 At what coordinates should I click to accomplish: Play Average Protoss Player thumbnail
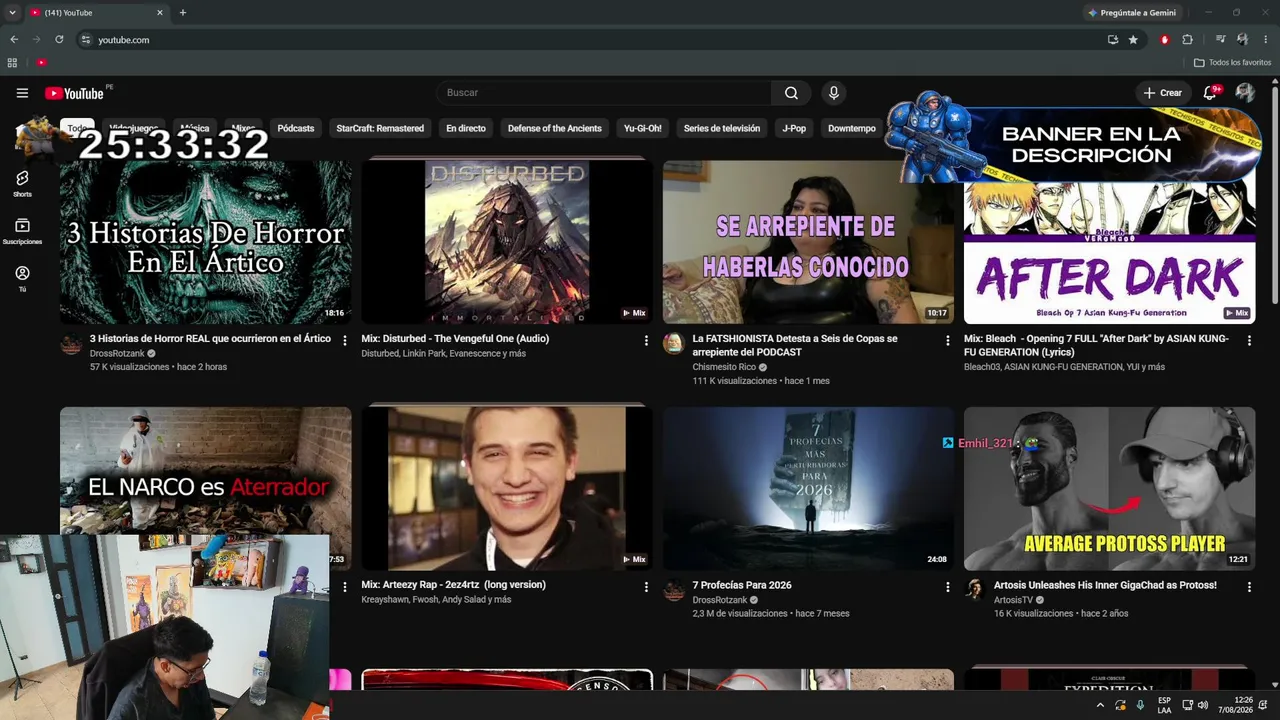(x=1109, y=488)
